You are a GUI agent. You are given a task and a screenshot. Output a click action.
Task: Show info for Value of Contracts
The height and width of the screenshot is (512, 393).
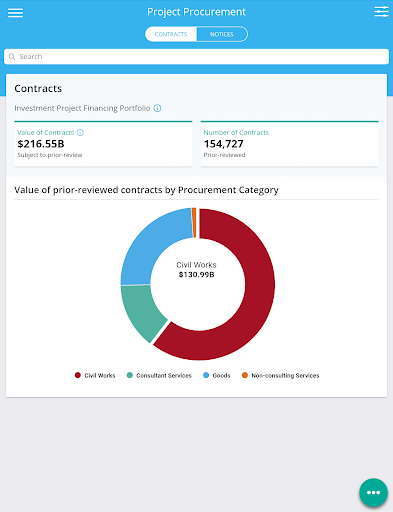80,133
